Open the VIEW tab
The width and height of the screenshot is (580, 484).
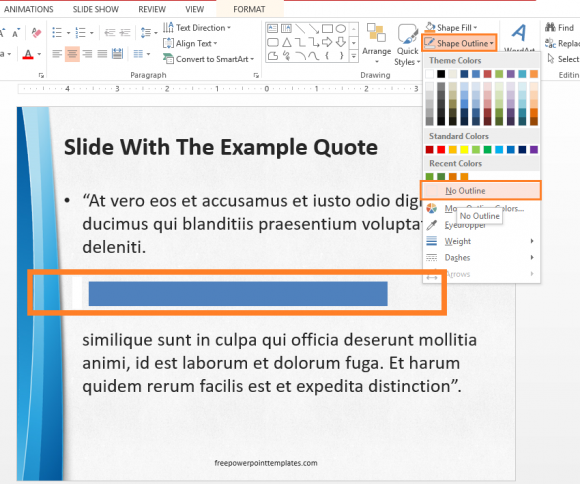tap(195, 9)
